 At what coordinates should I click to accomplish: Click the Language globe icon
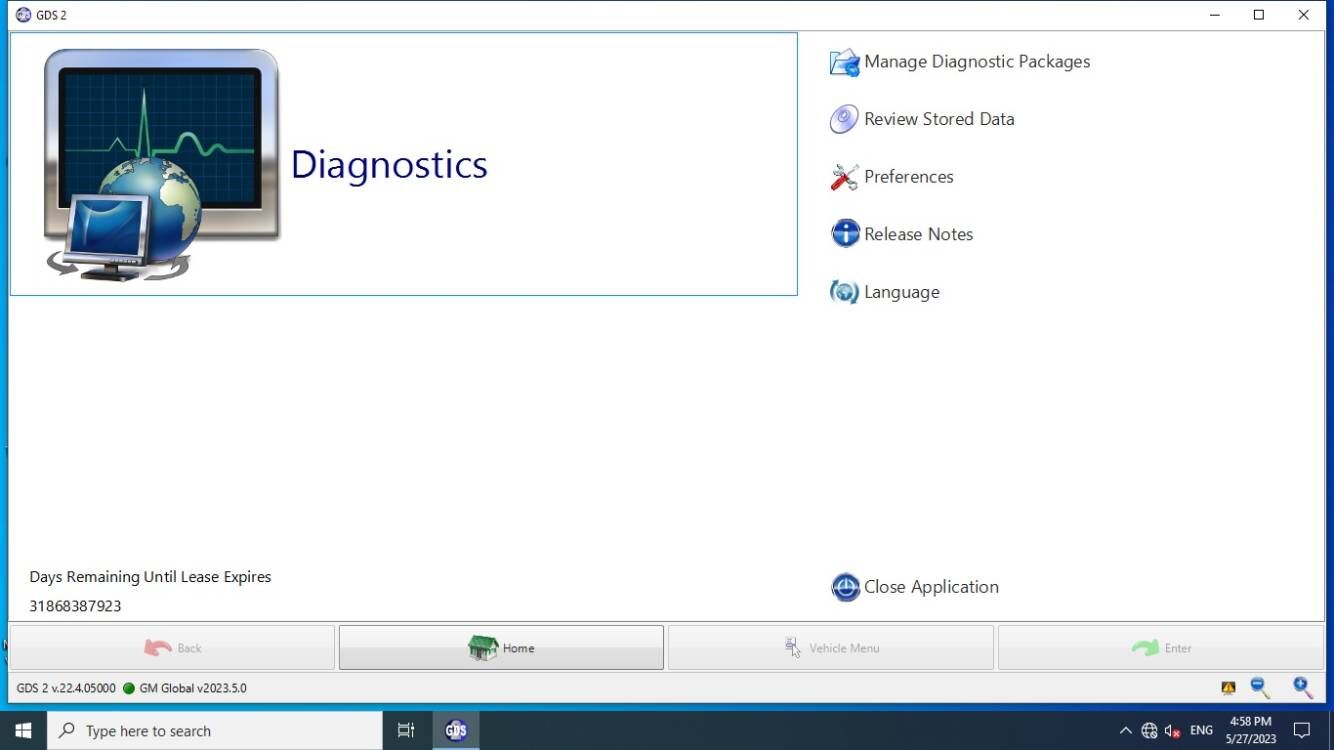(x=845, y=292)
